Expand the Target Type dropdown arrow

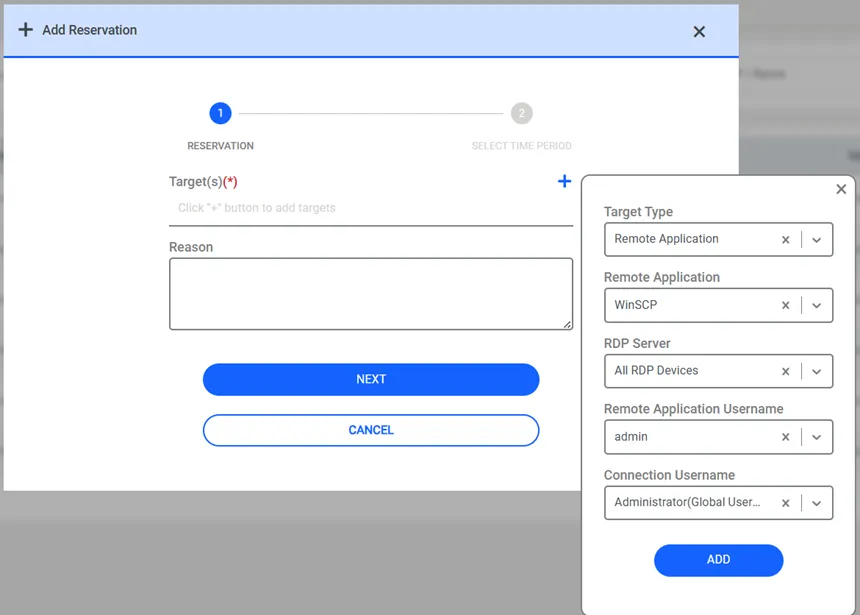click(817, 240)
